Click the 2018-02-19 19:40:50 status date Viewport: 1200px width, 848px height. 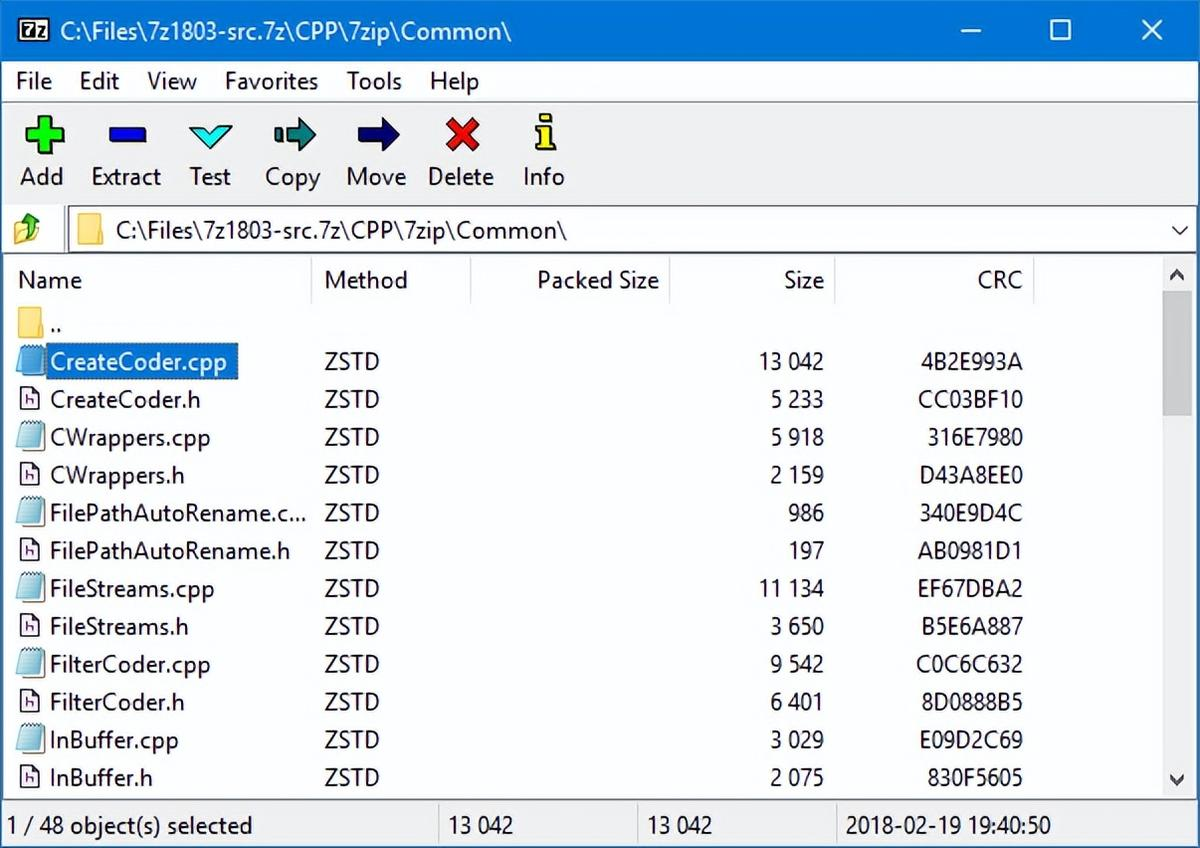947,826
